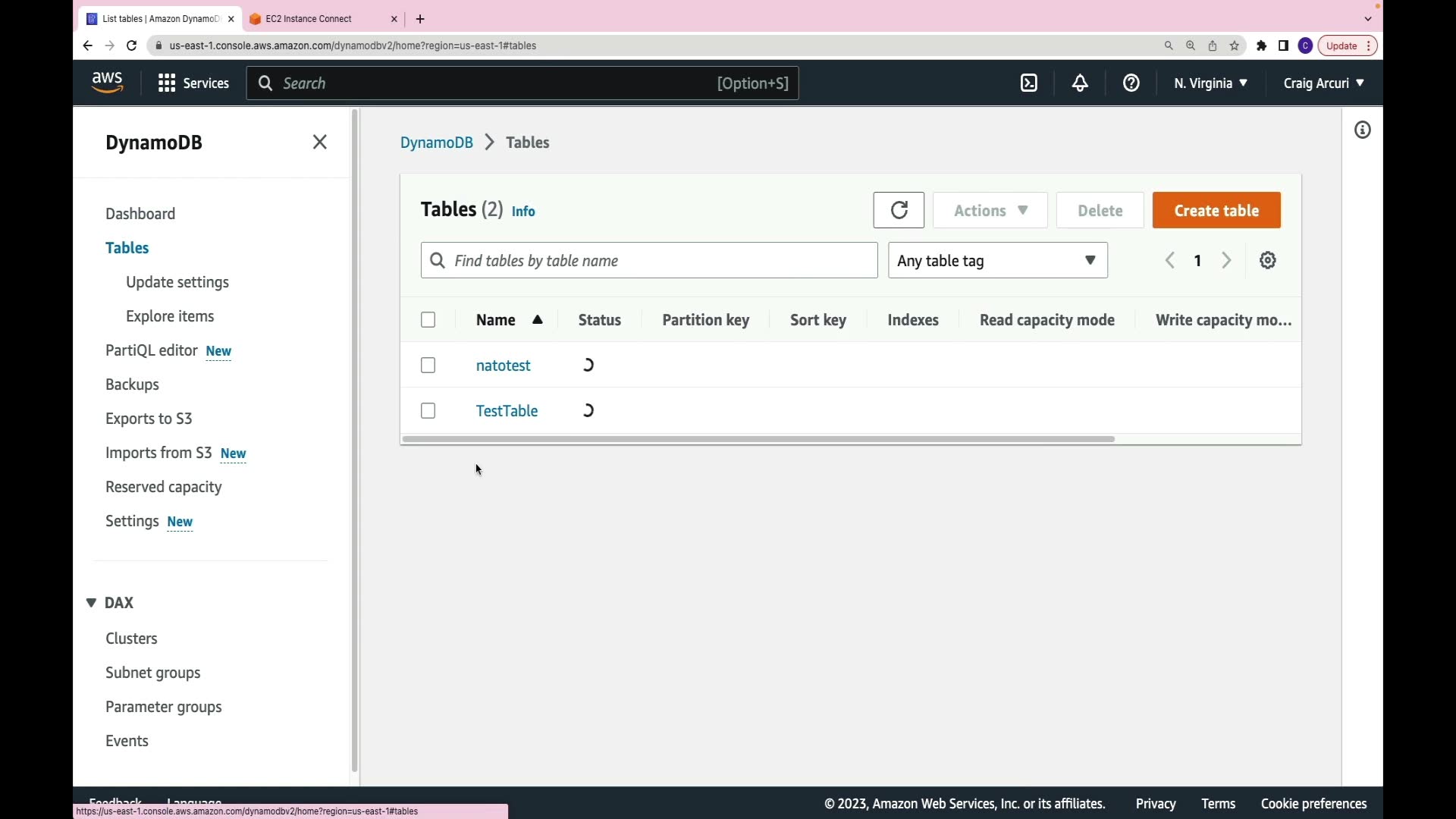
Task: Open the notifications bell
Action: [x=1080, y=83]
